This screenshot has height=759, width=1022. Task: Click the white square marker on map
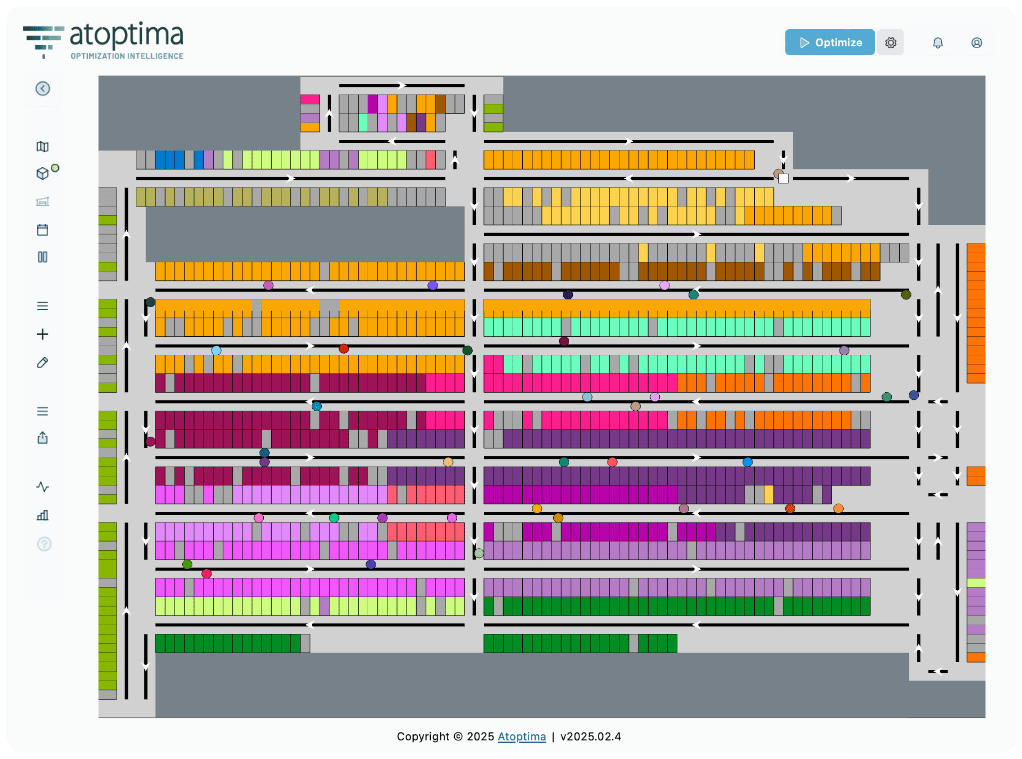[784, 178]
